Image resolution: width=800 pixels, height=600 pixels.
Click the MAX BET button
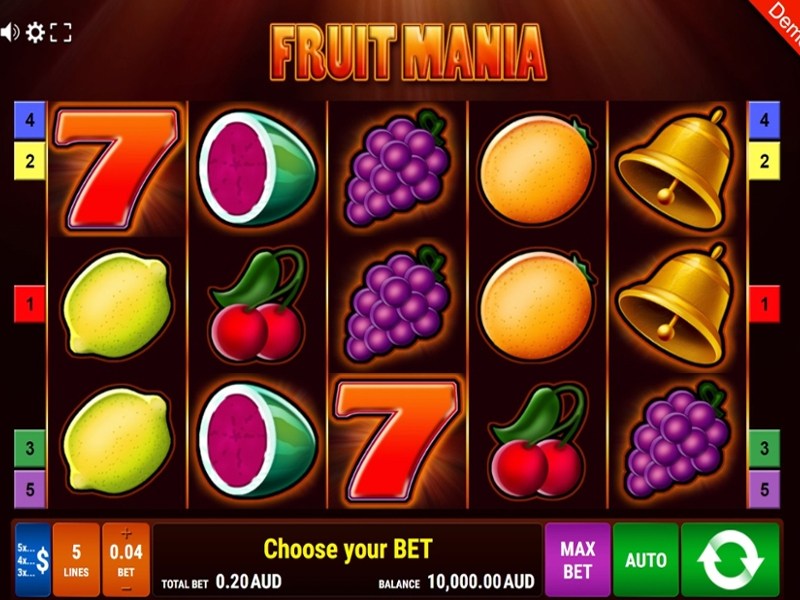point(578,559)
